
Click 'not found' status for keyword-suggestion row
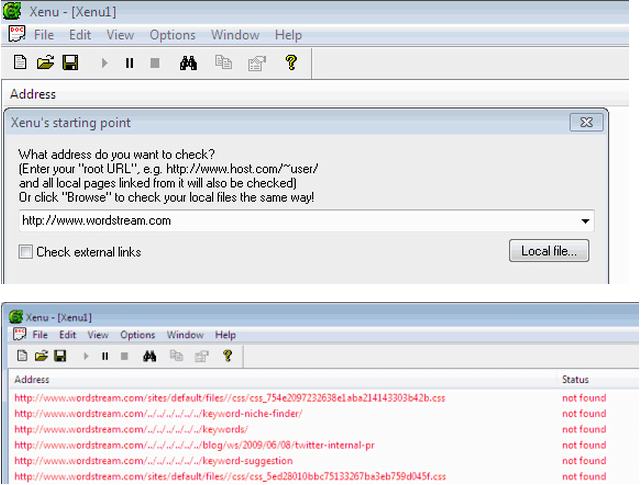point(584,460)
